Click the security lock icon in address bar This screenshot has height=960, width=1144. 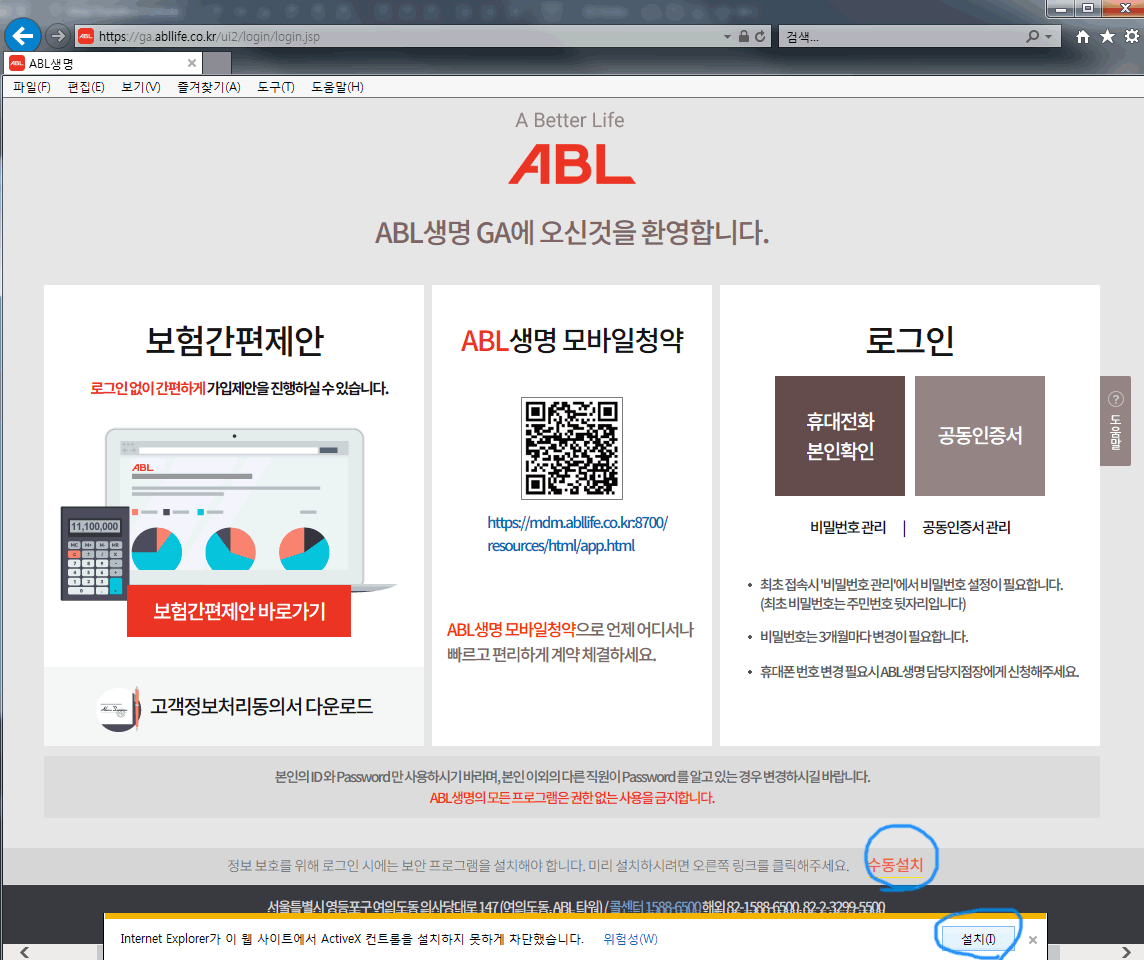coord(743,36)
